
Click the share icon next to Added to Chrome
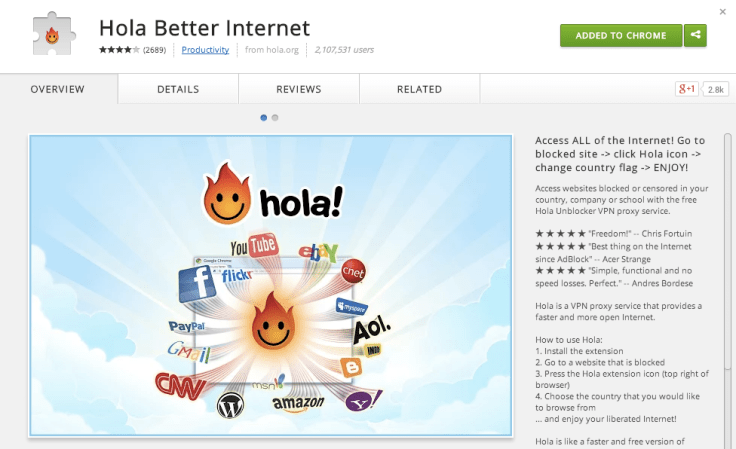695,35
